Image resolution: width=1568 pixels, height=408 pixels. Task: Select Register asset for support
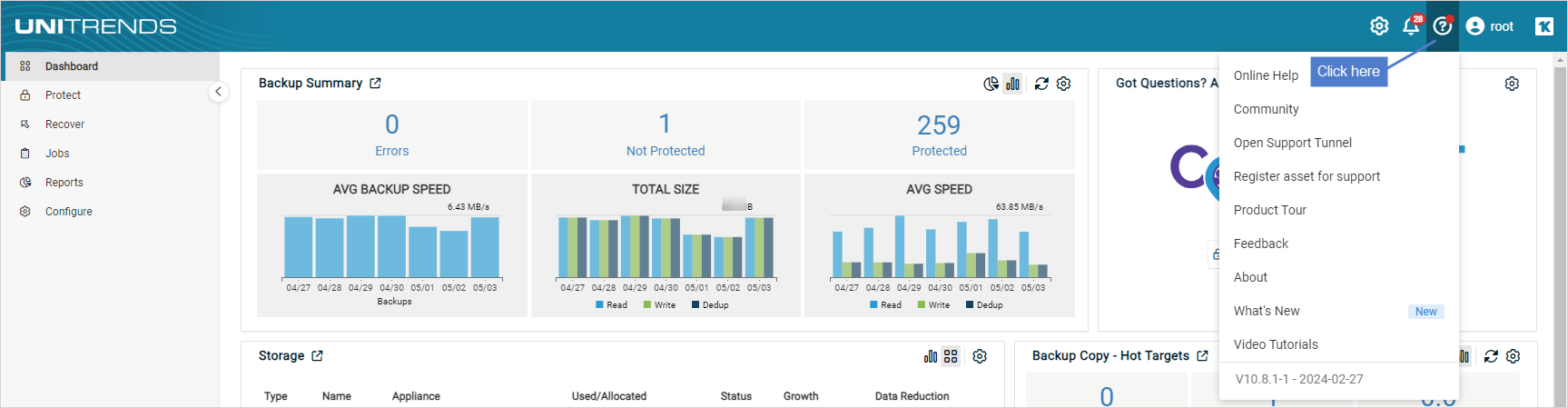tap(1339, 176)
